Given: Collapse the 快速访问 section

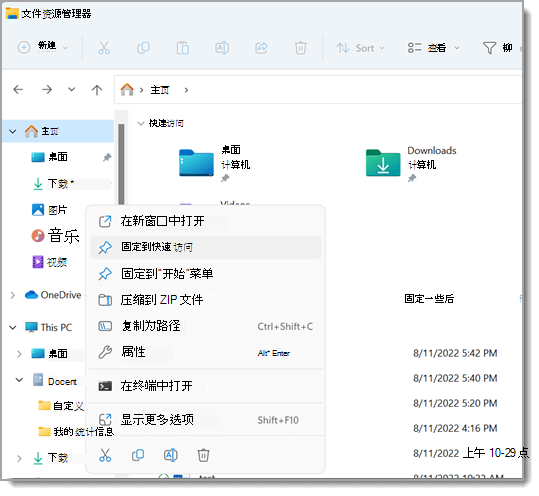Looking at the screenshot, I should point(140,123).
